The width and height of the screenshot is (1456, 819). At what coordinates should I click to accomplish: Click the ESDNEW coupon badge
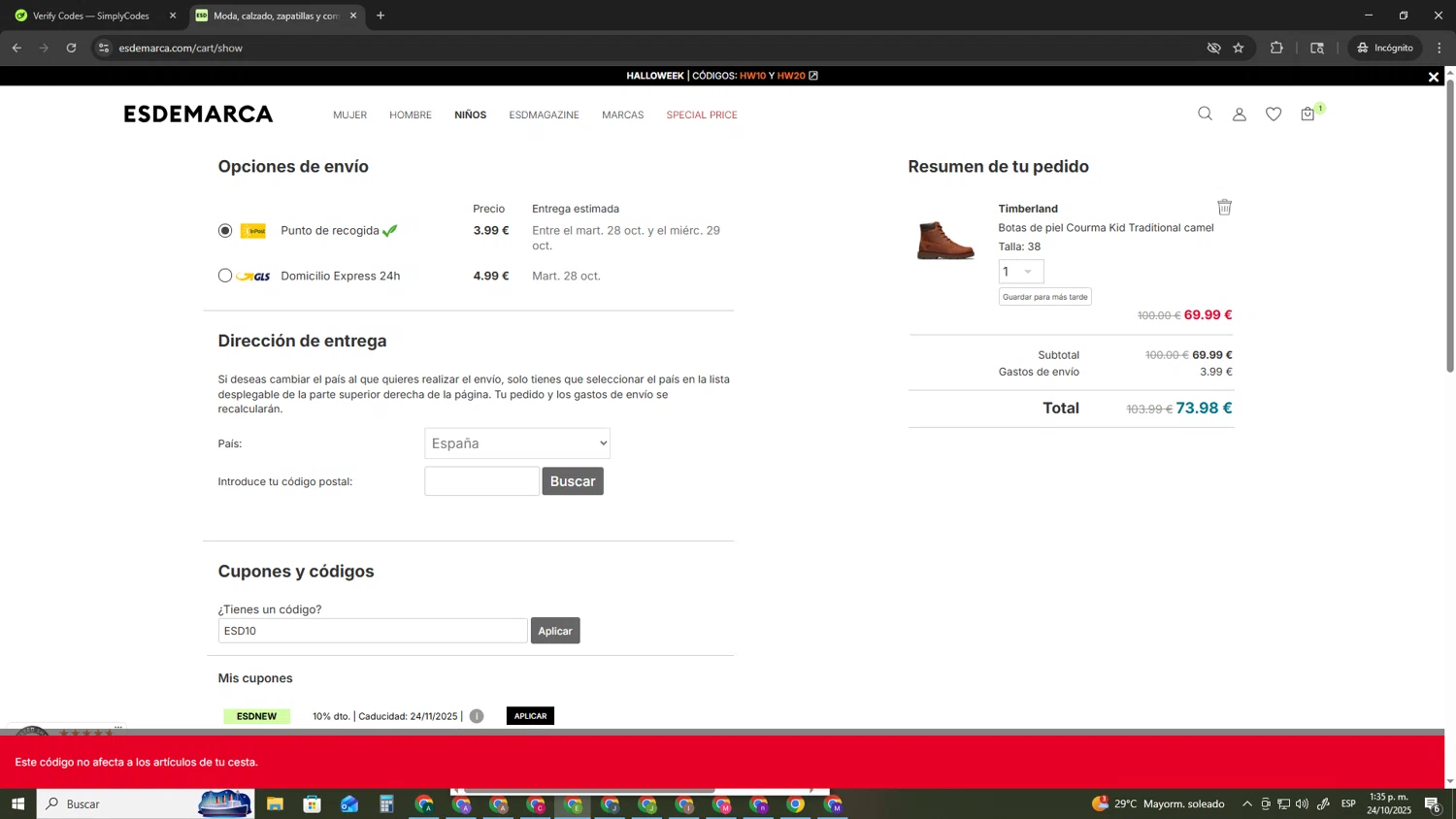256,716
